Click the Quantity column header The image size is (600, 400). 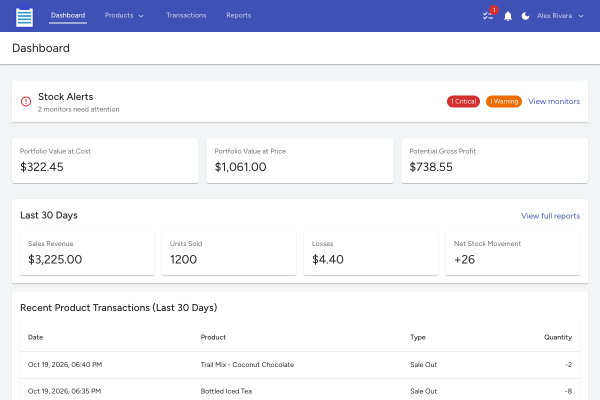pos(558,337)
